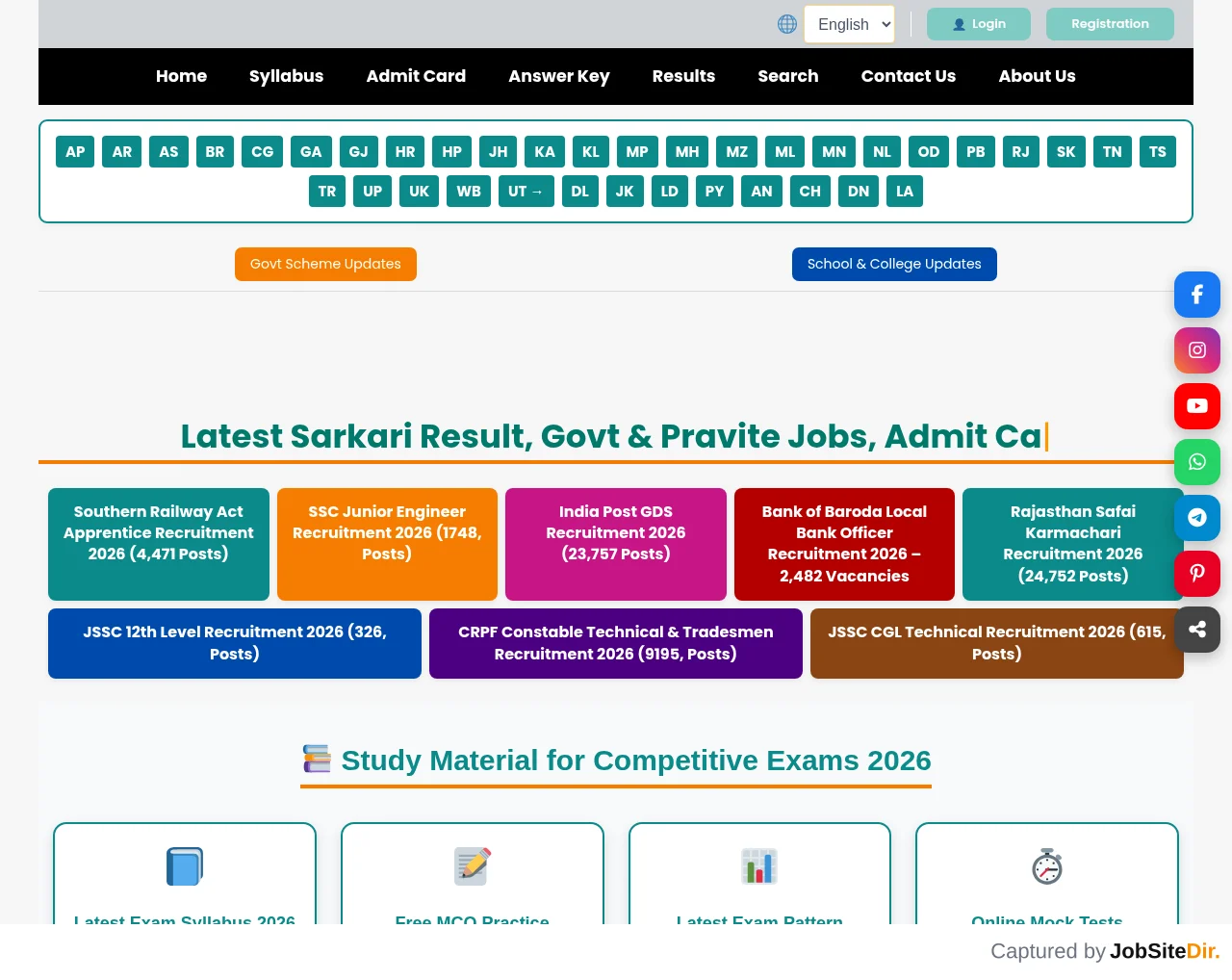The width and height of the screenshot is (1232, 980).
Task: Select the AN state button
Action: click(x=761, y=191)
